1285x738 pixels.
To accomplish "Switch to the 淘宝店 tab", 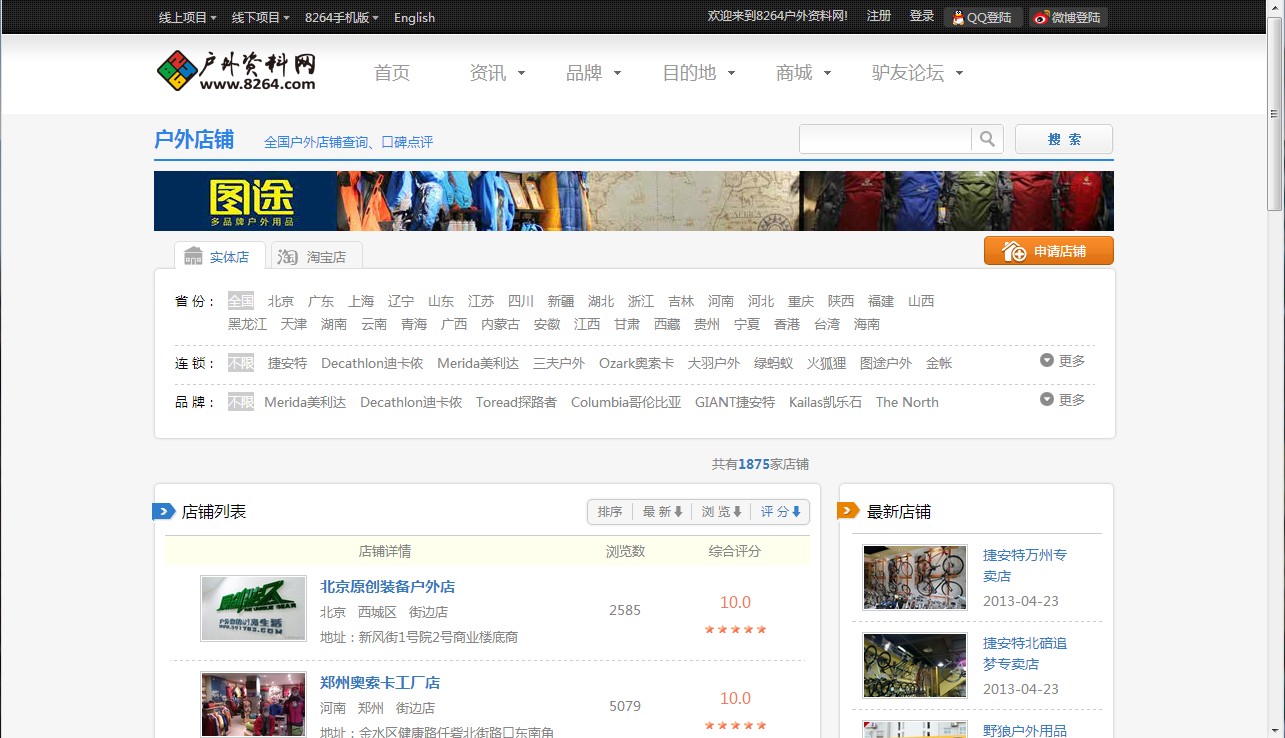I will click(x=315, y=256).
